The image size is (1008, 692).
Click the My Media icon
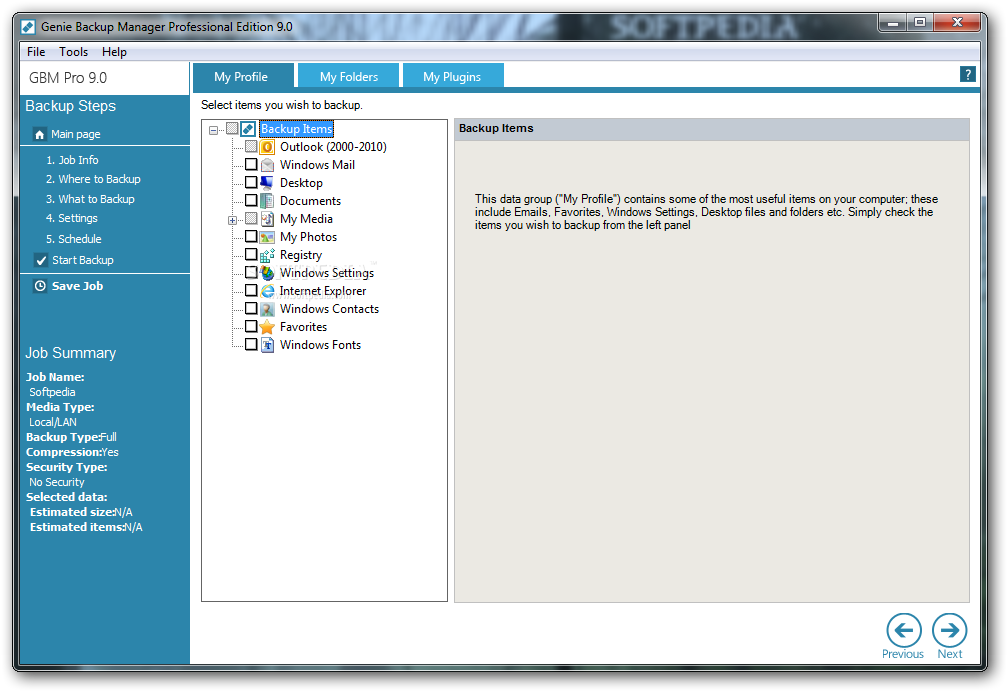pos(267,219)
